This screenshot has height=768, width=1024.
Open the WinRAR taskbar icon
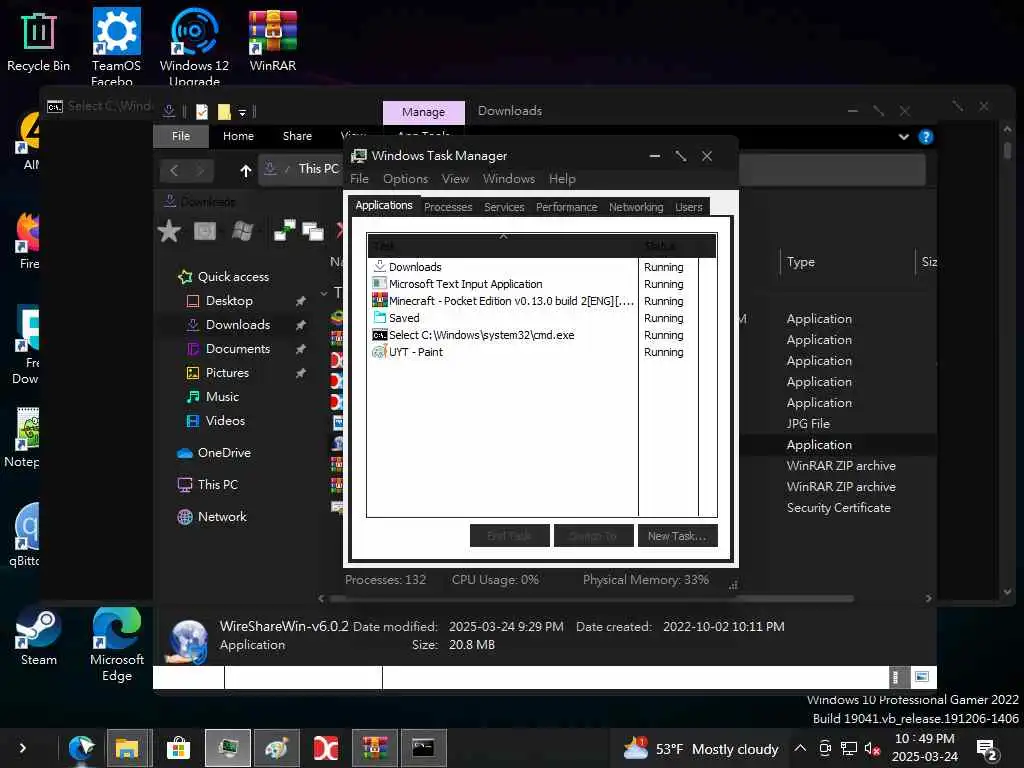pos(374,748)
